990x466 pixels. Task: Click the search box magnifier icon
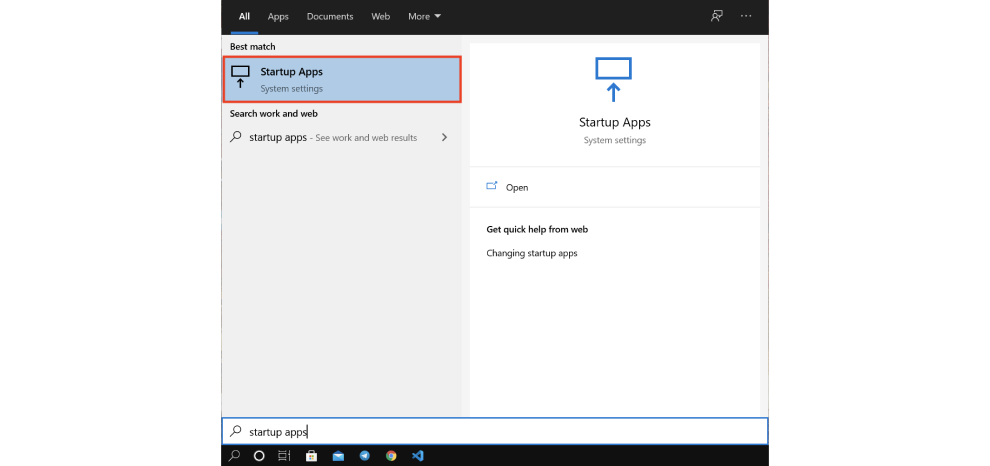[x=236, y=431]
